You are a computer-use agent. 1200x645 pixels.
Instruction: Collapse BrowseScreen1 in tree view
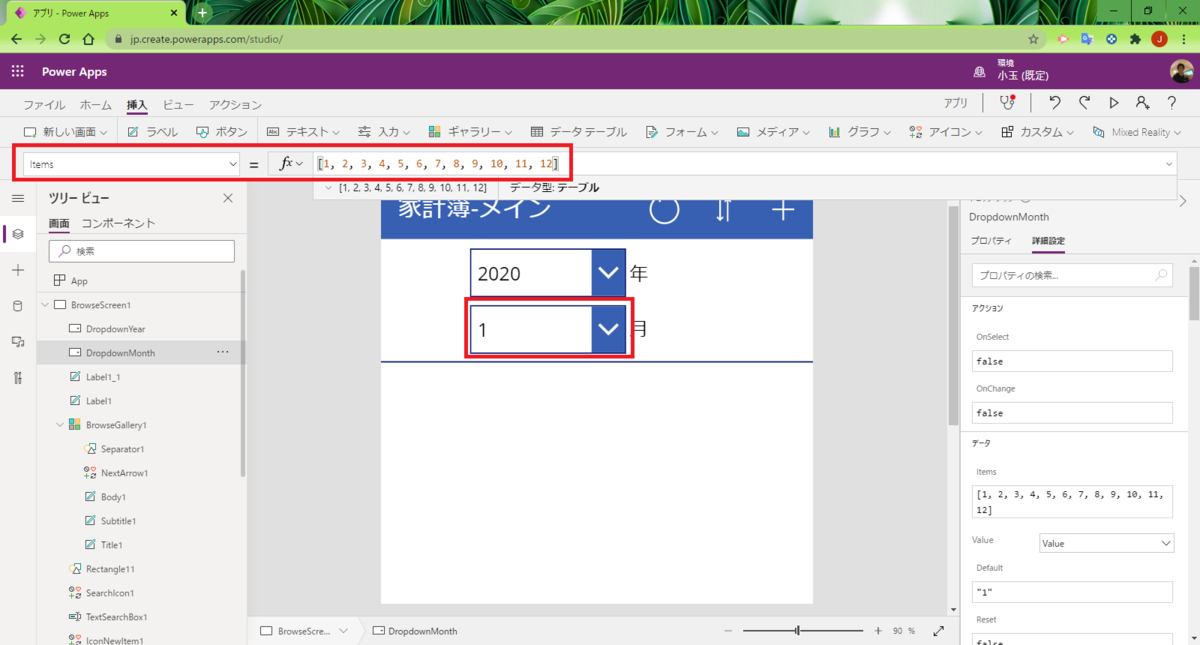click(x=45, y=305)
